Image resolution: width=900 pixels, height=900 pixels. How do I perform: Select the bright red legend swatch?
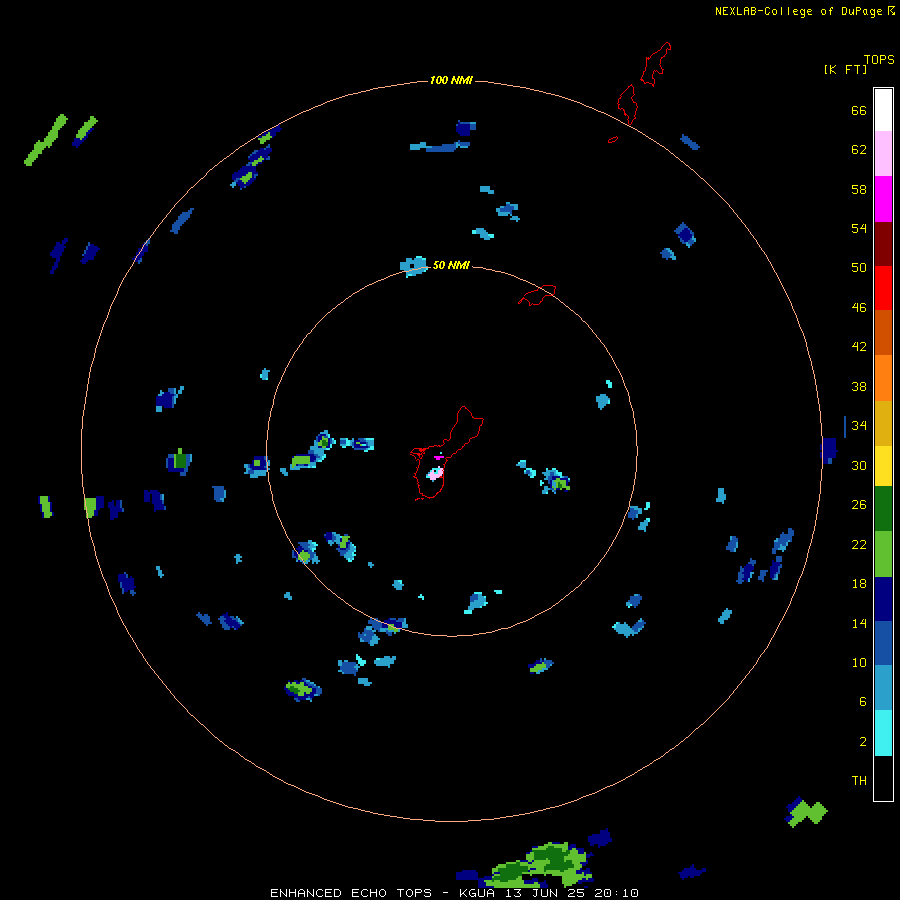[883, 288]
